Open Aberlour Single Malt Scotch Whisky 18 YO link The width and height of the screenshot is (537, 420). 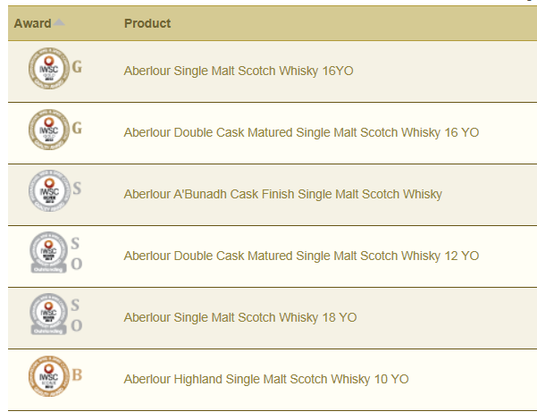[x=240, y=318]
